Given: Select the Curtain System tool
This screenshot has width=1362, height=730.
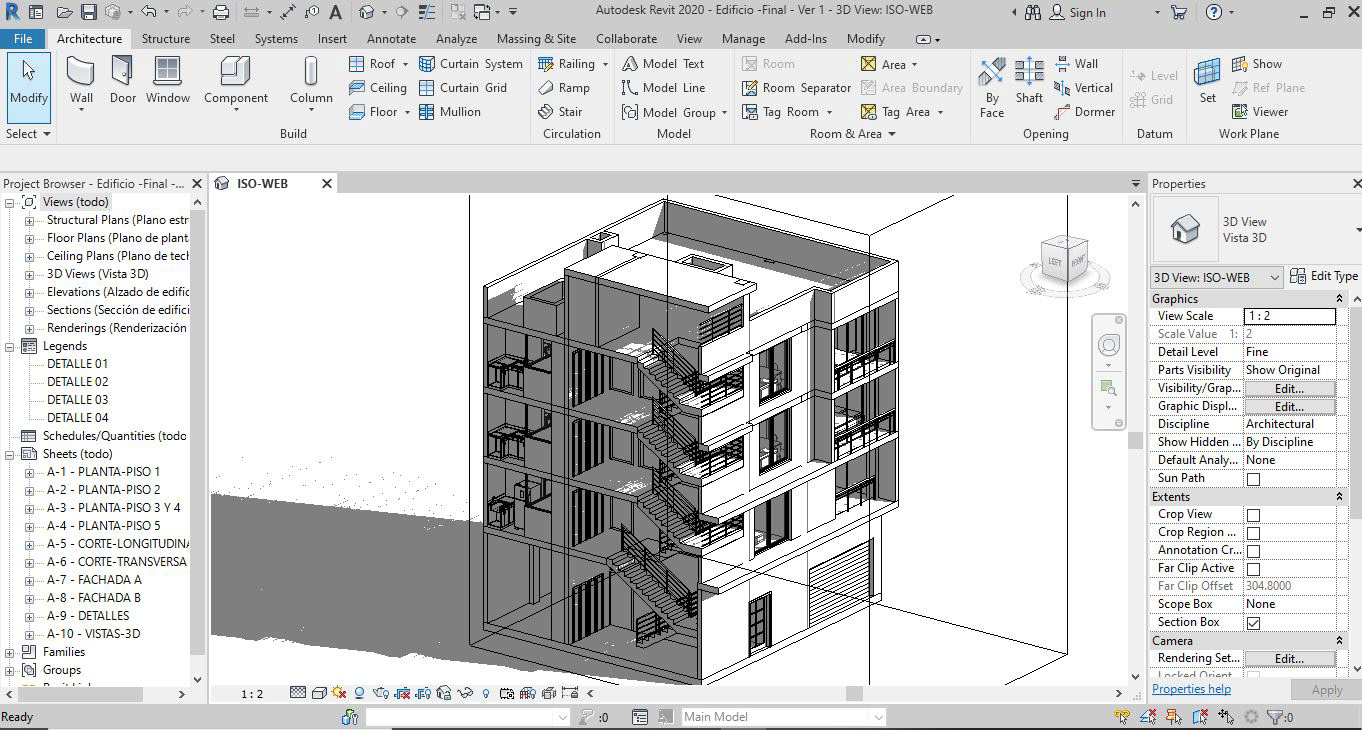Looking at the screenshot, I should point(470,64).
